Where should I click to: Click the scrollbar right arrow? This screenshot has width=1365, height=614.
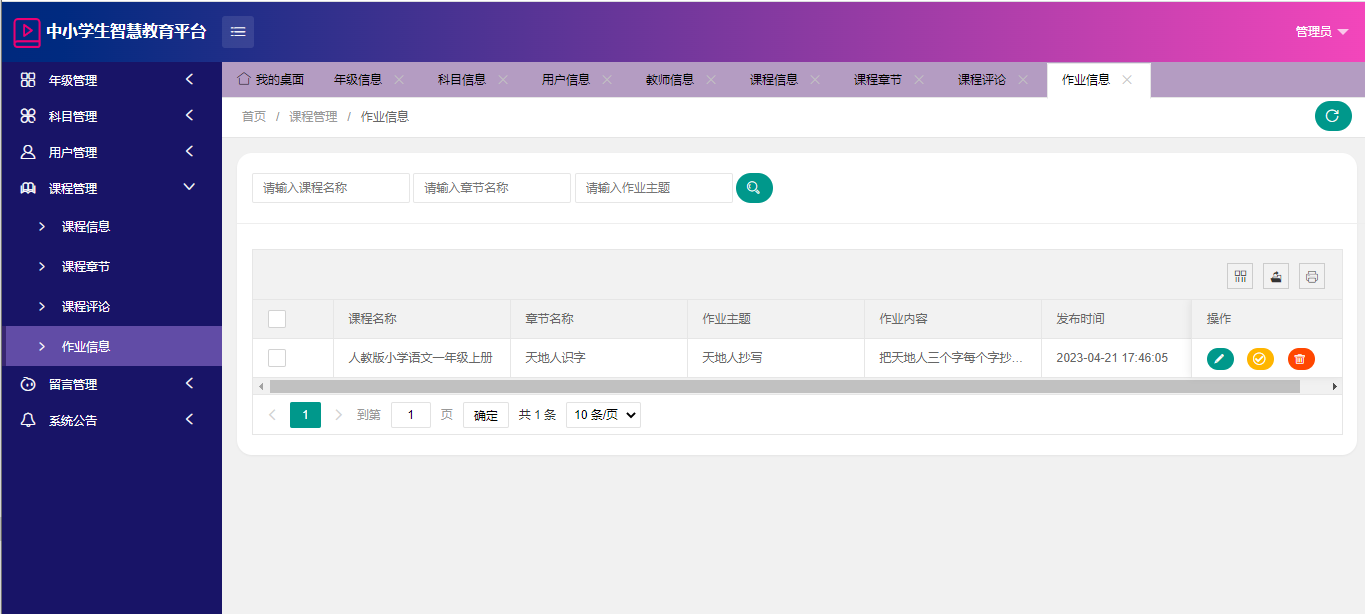tap(1334, 386)
